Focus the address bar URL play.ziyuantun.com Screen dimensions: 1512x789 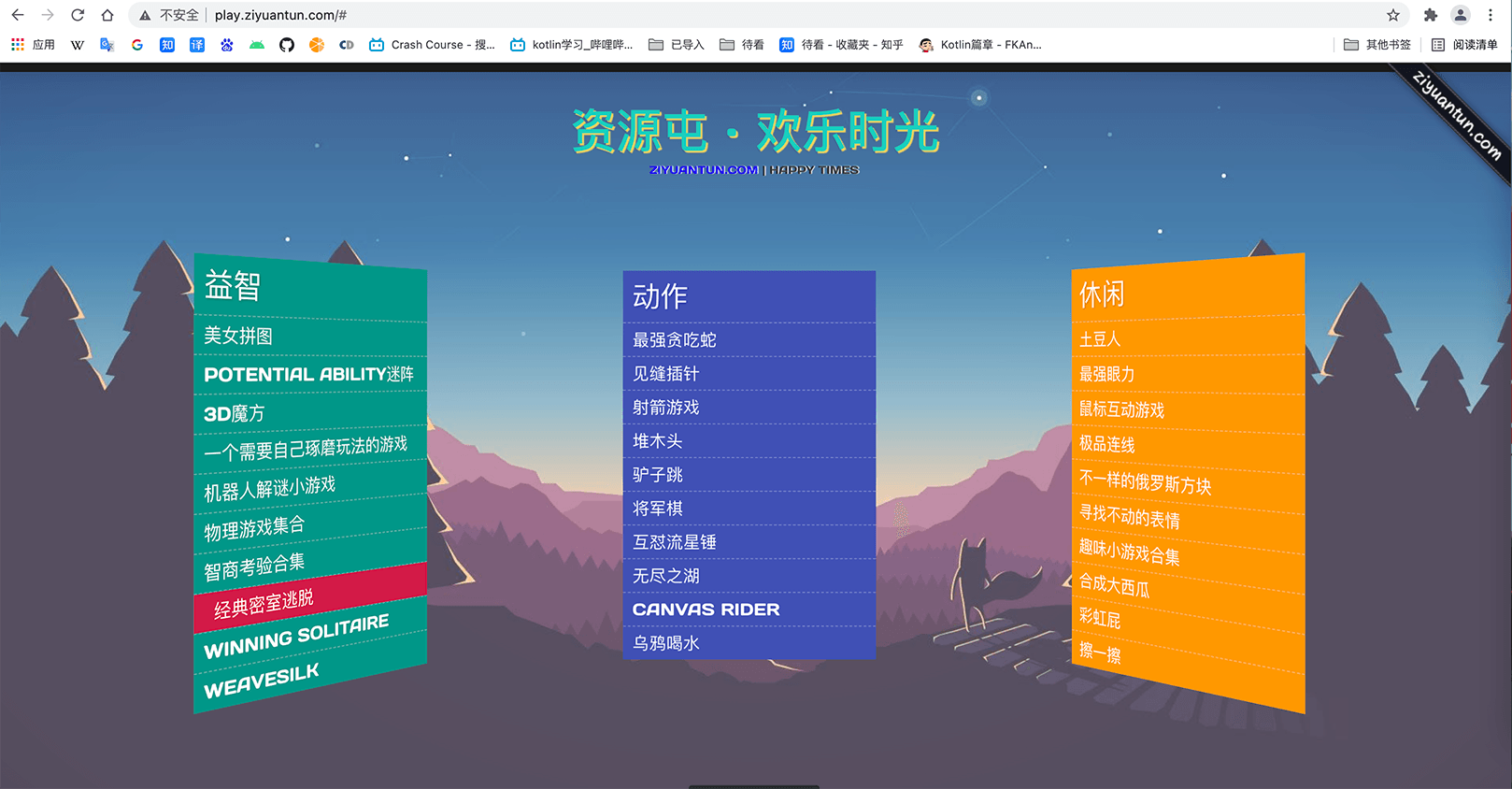(280, 15)
